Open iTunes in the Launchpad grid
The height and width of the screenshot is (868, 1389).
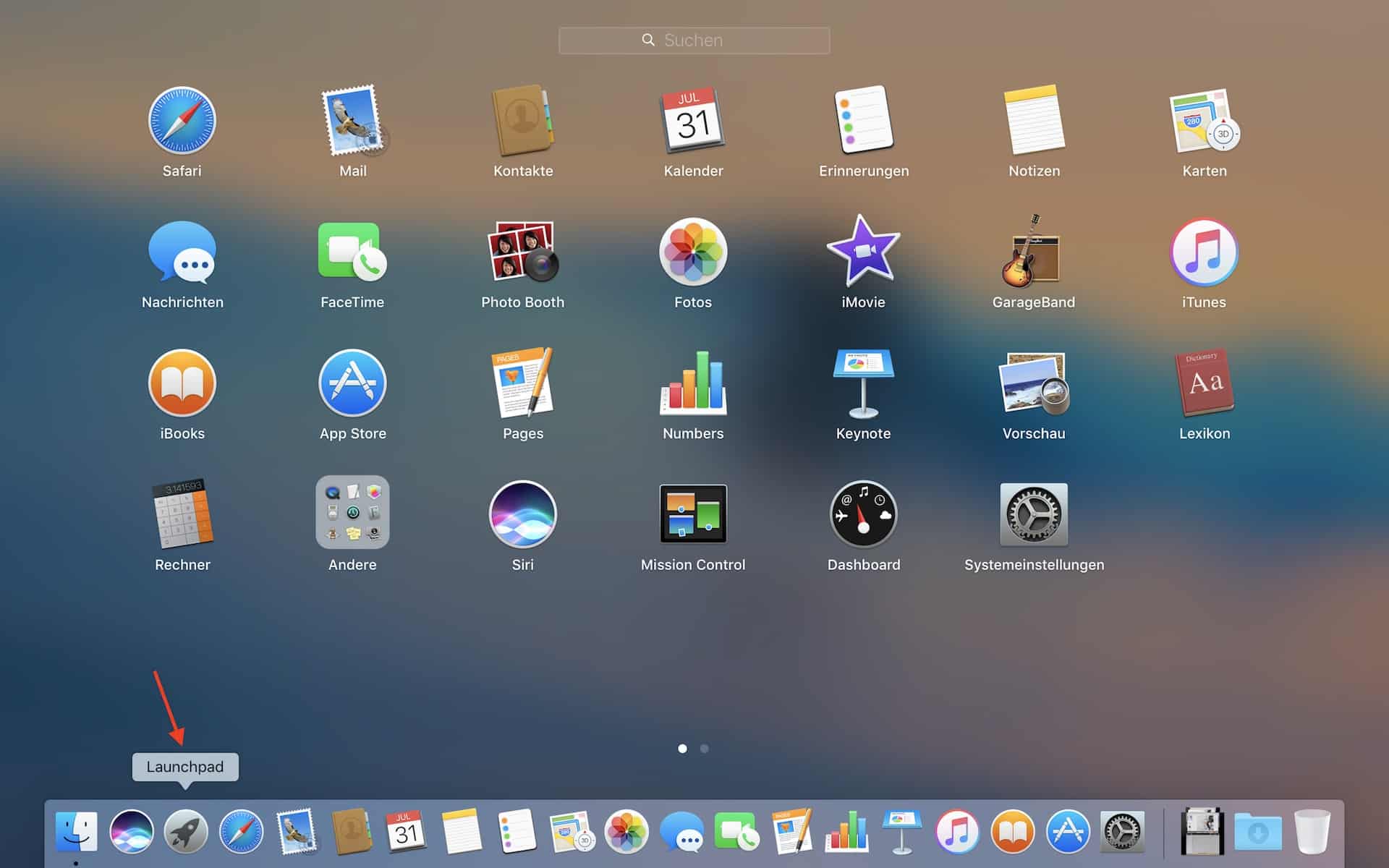tap(1205, 252)
